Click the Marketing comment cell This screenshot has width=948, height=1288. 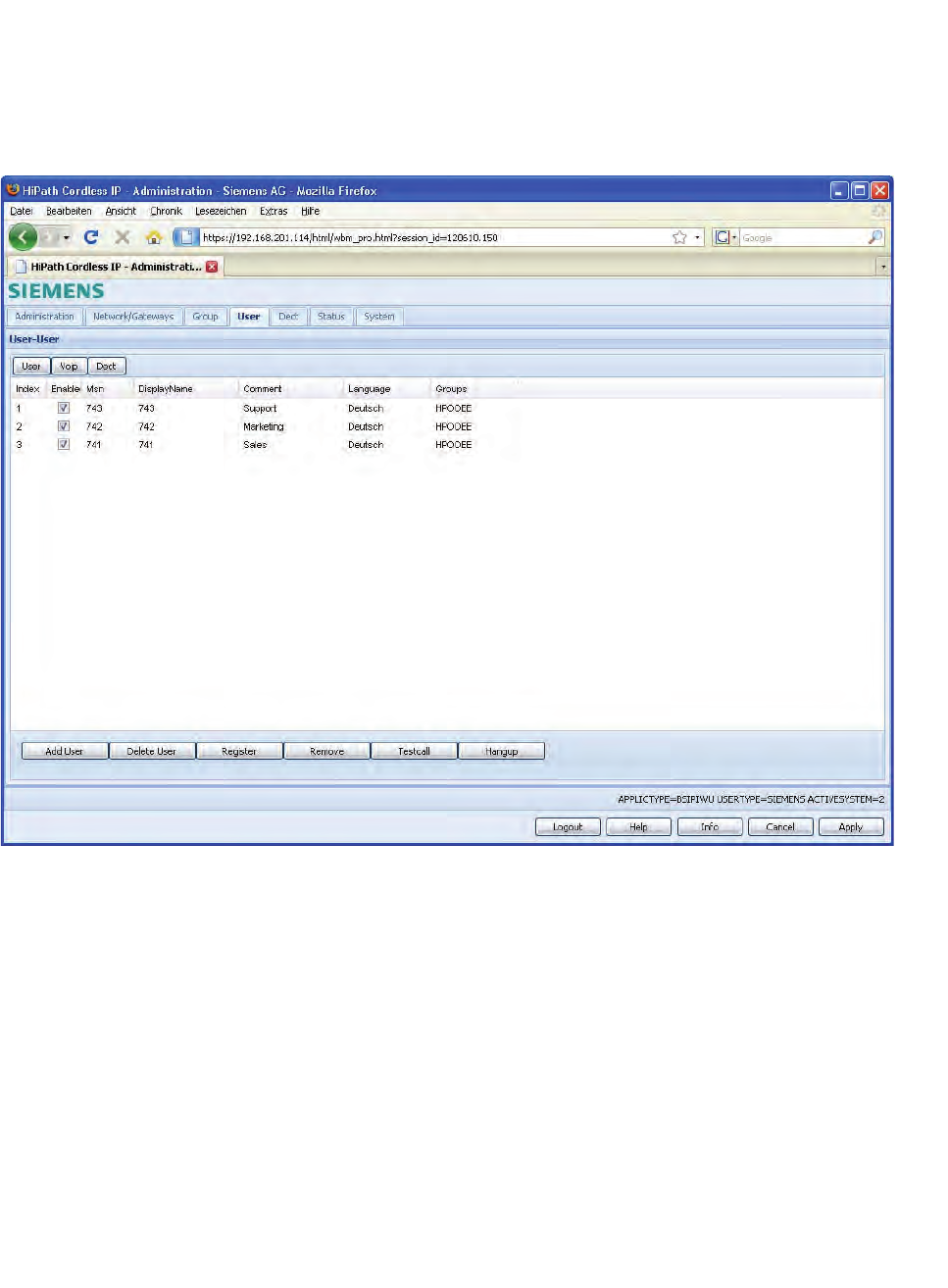tap(264, 427)
